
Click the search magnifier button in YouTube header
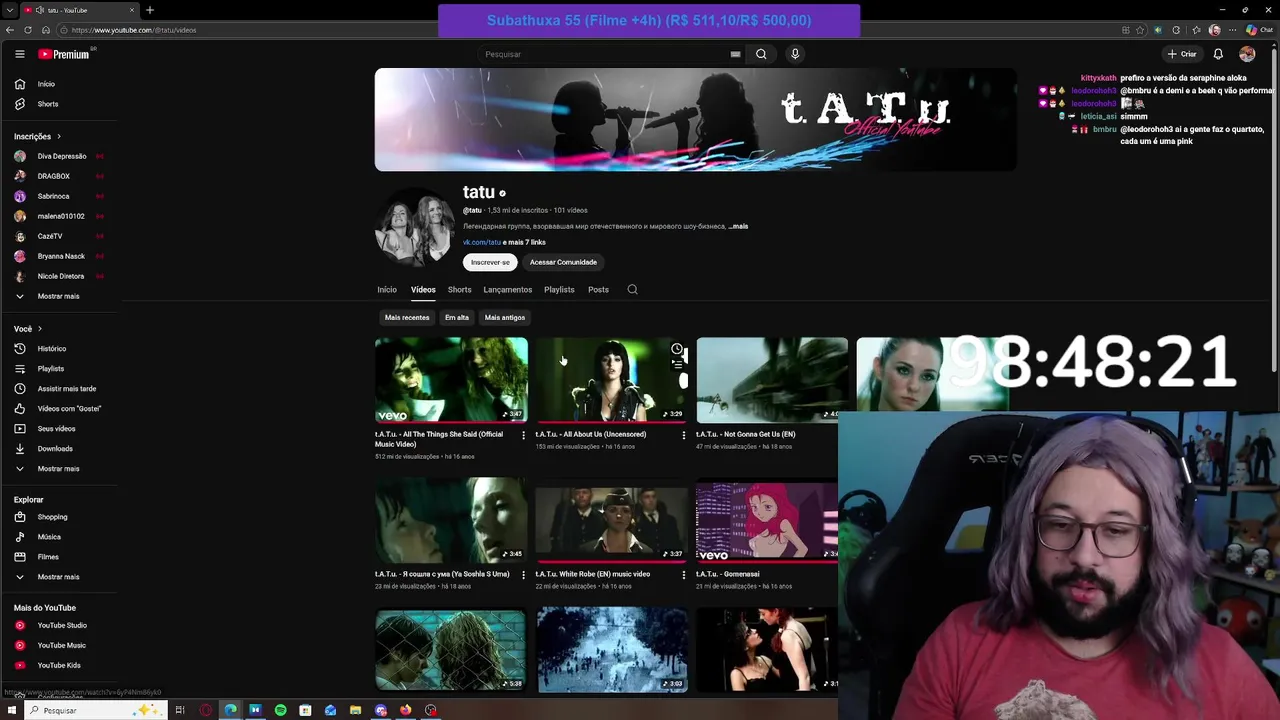click(761, 54)
